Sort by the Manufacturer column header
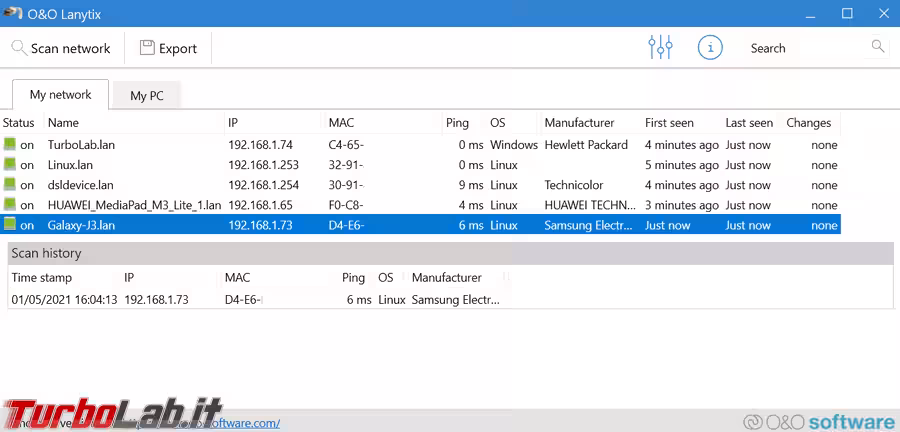900x432 pixels. click(x=579, y=123)
